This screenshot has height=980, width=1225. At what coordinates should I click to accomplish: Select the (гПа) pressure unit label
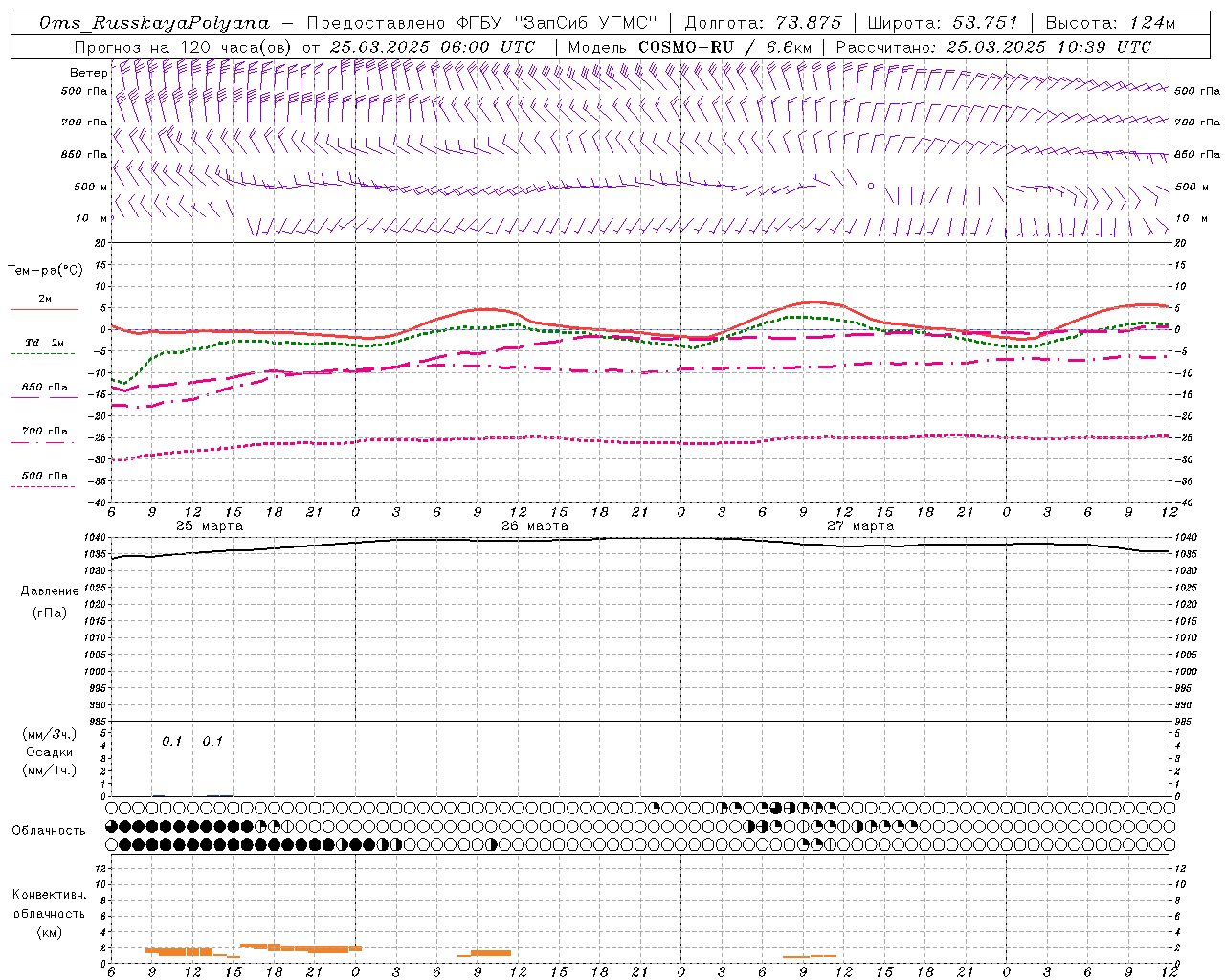(50, 612)
